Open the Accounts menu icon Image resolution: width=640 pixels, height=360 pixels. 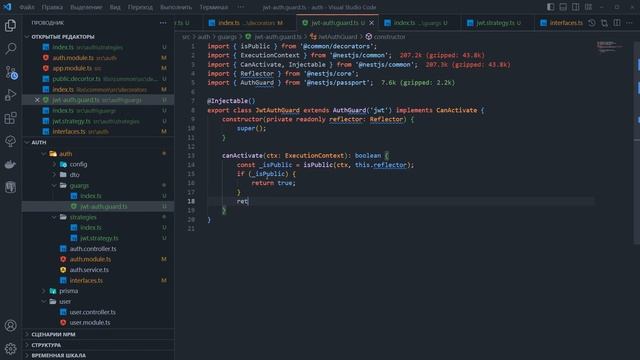(x=11, y=325)
